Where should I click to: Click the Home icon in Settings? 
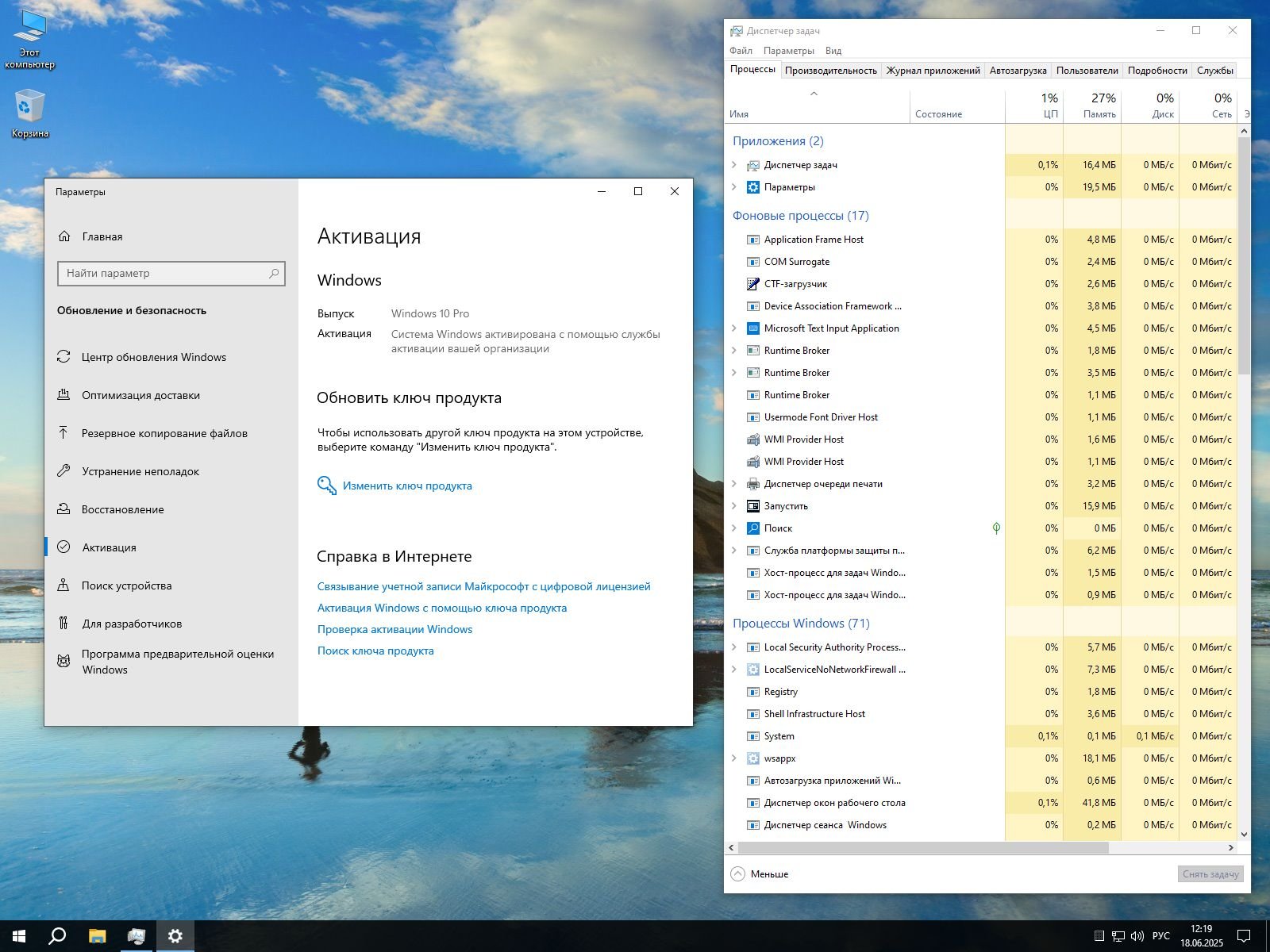click(65, 236)
